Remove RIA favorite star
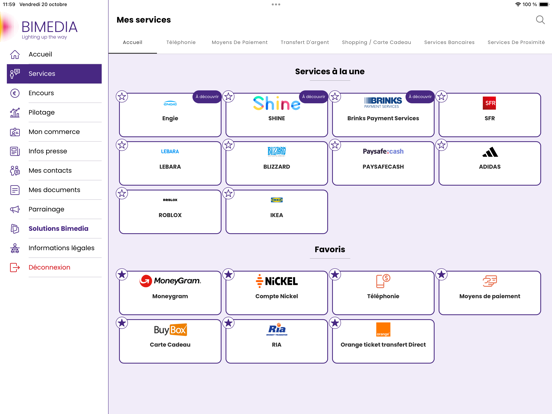Viewport: 552px width, 414px height. (x=228, y=322)
